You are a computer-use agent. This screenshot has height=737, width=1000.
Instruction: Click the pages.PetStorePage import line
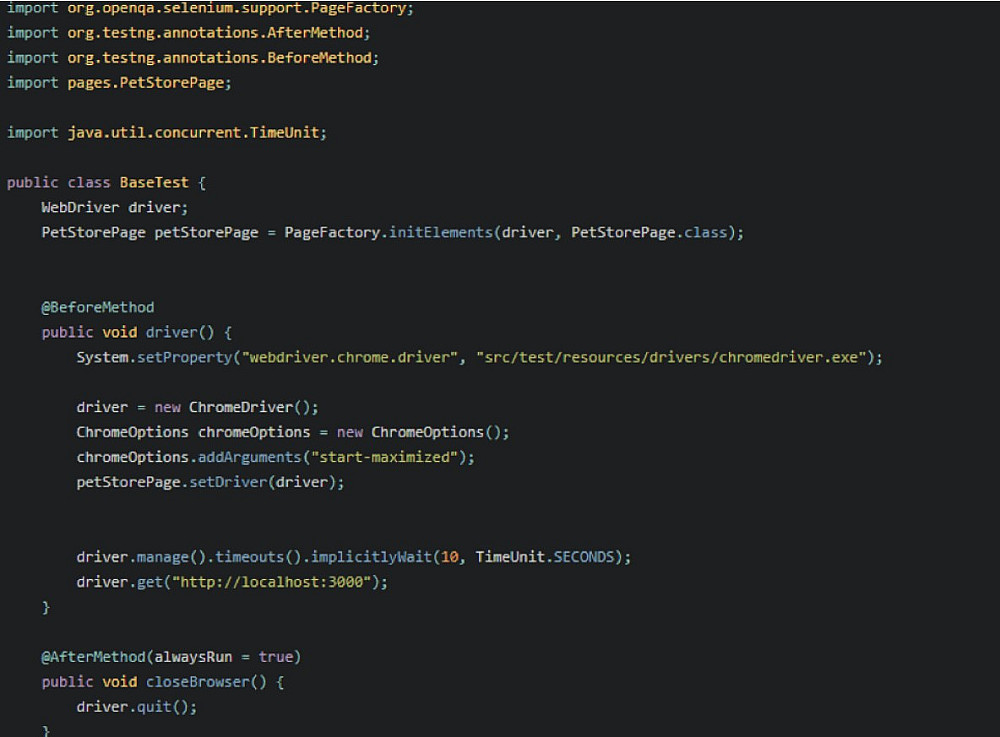pyautogui.click(x=119, y=83)
